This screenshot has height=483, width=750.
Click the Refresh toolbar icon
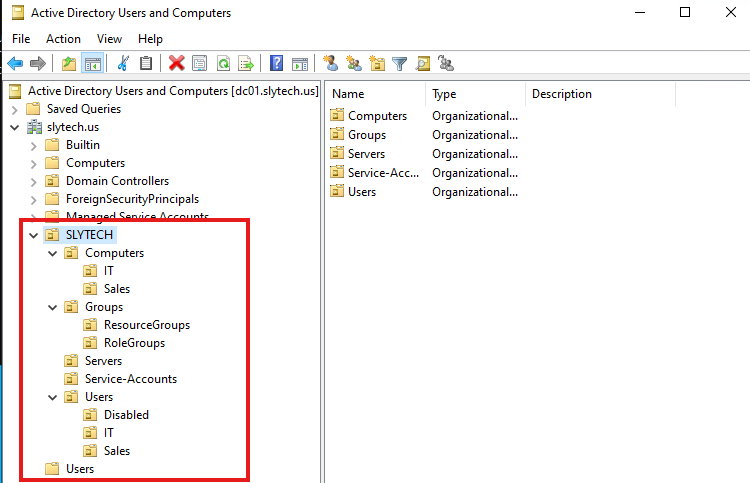223,64
